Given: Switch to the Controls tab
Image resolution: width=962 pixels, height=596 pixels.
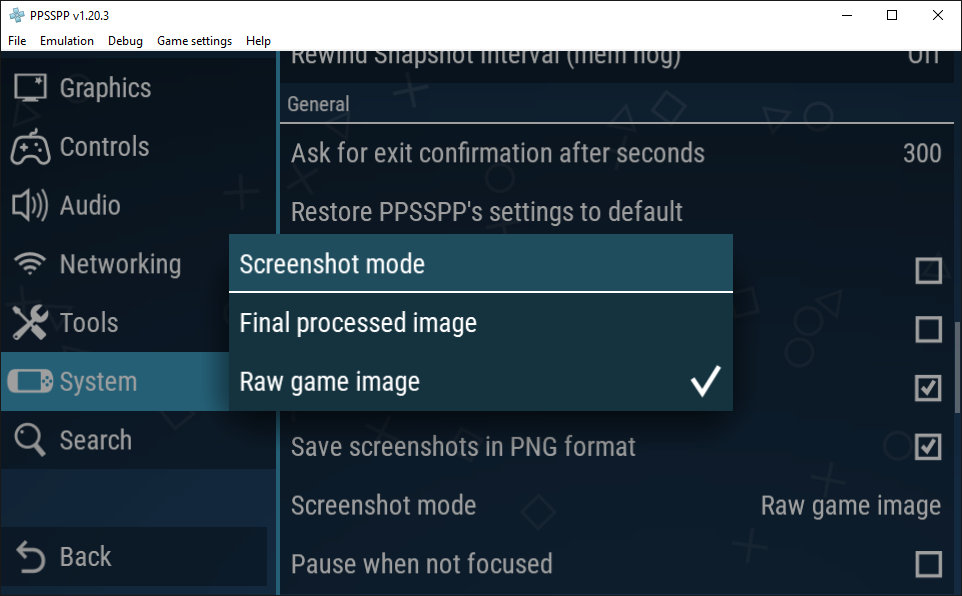Looking at the screenshot, I should coord(139,147).
